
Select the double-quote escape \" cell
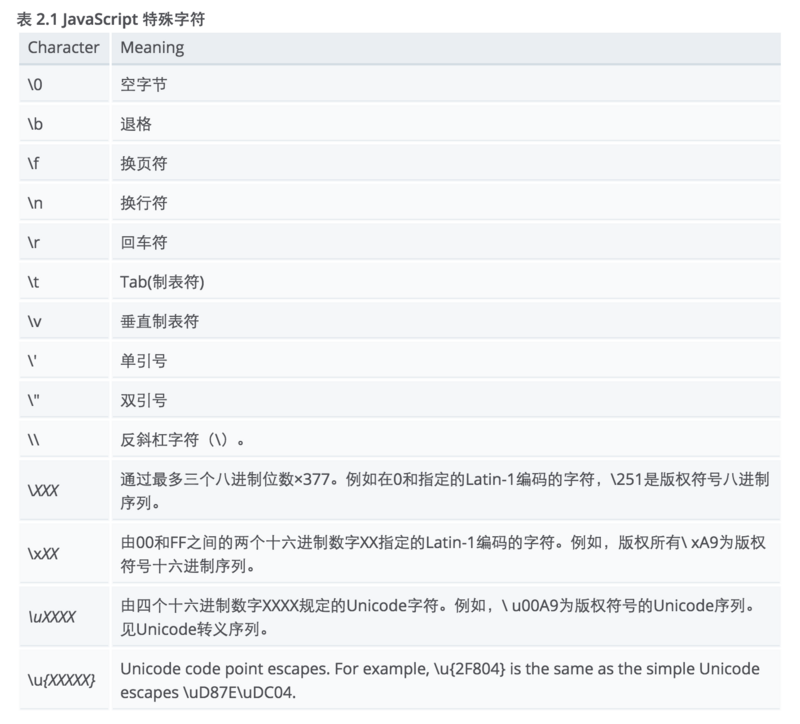pos(64,400)
